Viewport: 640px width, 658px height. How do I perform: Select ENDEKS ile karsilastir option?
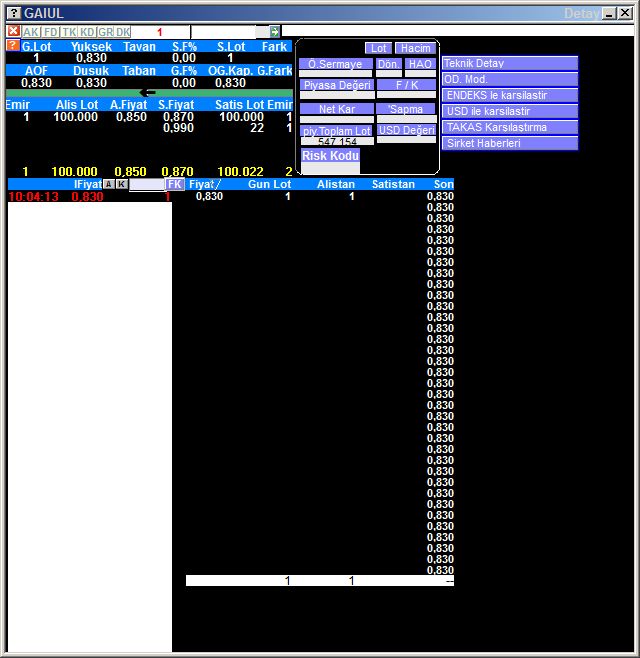tap(510, 95)
